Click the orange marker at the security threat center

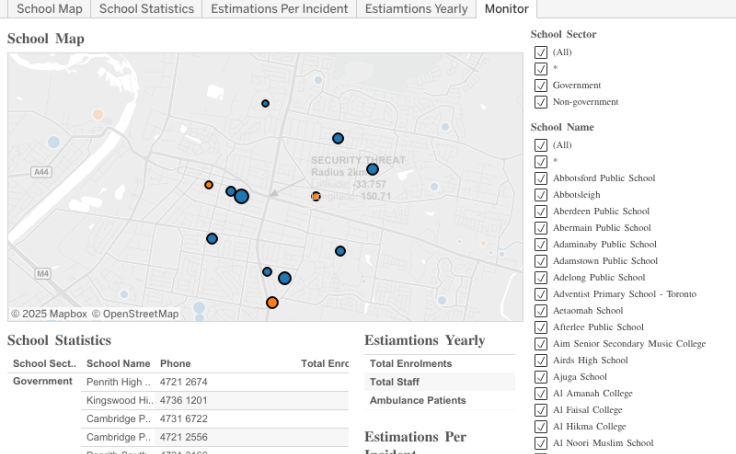316,196
